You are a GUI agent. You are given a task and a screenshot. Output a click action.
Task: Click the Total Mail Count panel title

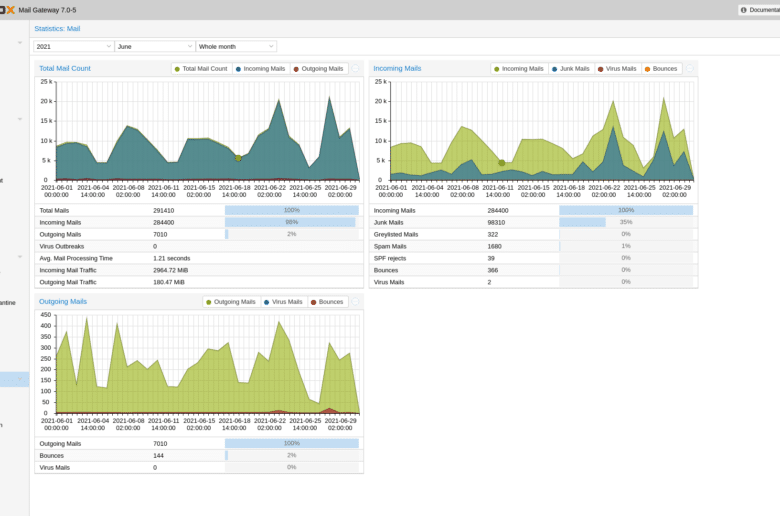65,69
